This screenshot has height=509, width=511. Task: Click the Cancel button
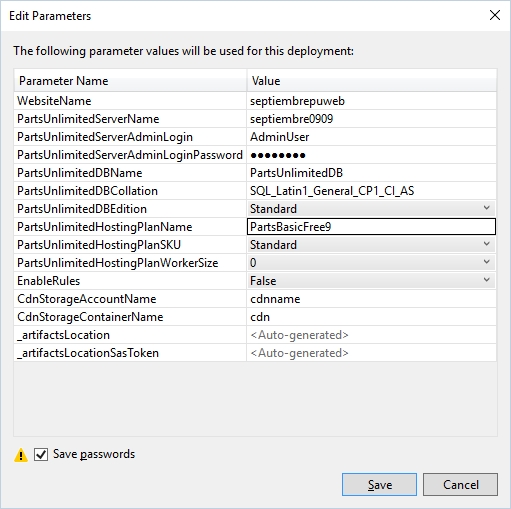460,484
